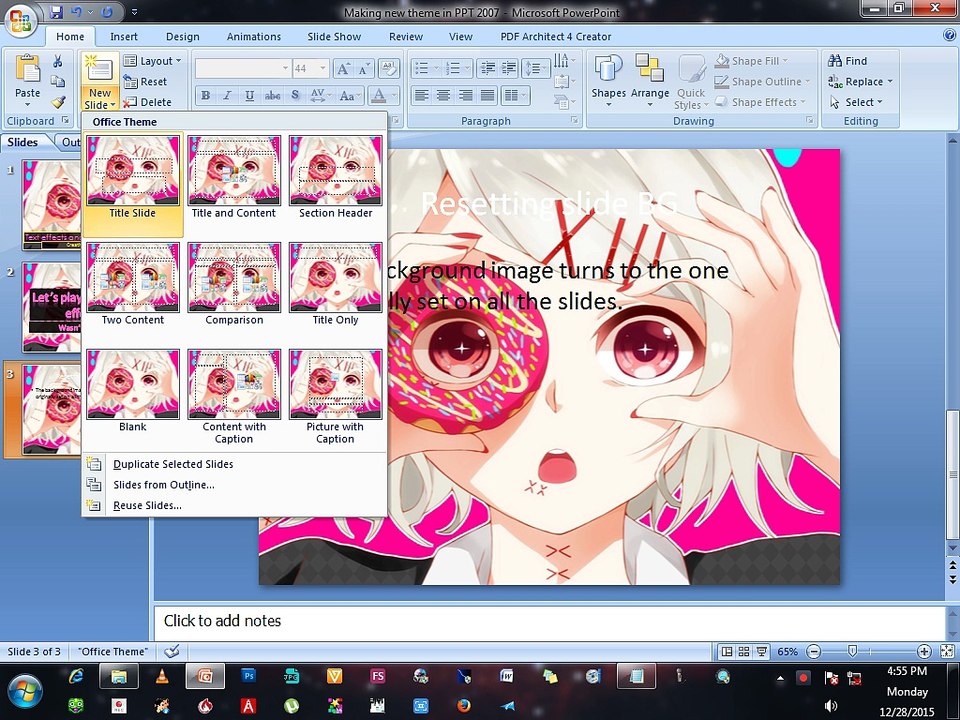Viewport: 960px width, 720px height.
Task: Redo the action in Quick Access toolbar
Action: point(107,12)
